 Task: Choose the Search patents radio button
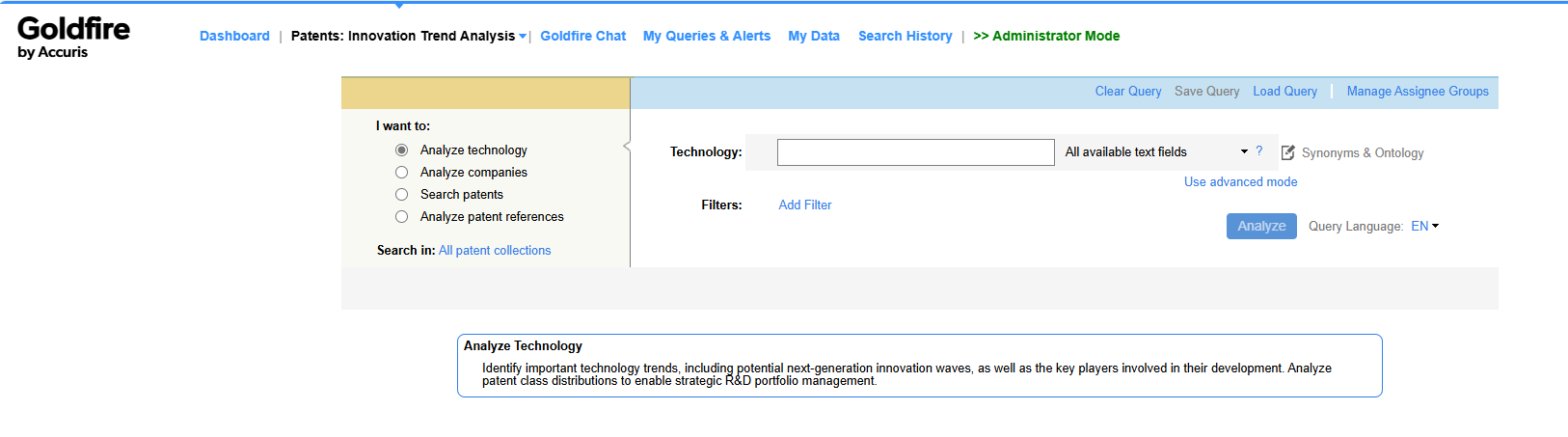coord(402,195)
